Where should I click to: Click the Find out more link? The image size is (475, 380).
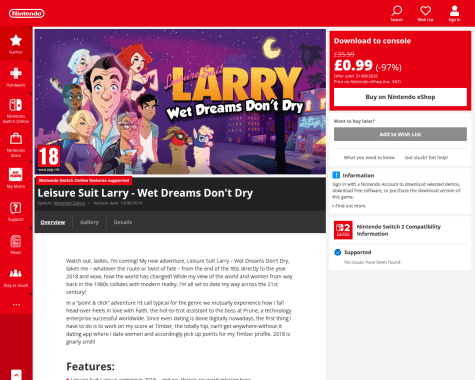[x=349, y=206]
